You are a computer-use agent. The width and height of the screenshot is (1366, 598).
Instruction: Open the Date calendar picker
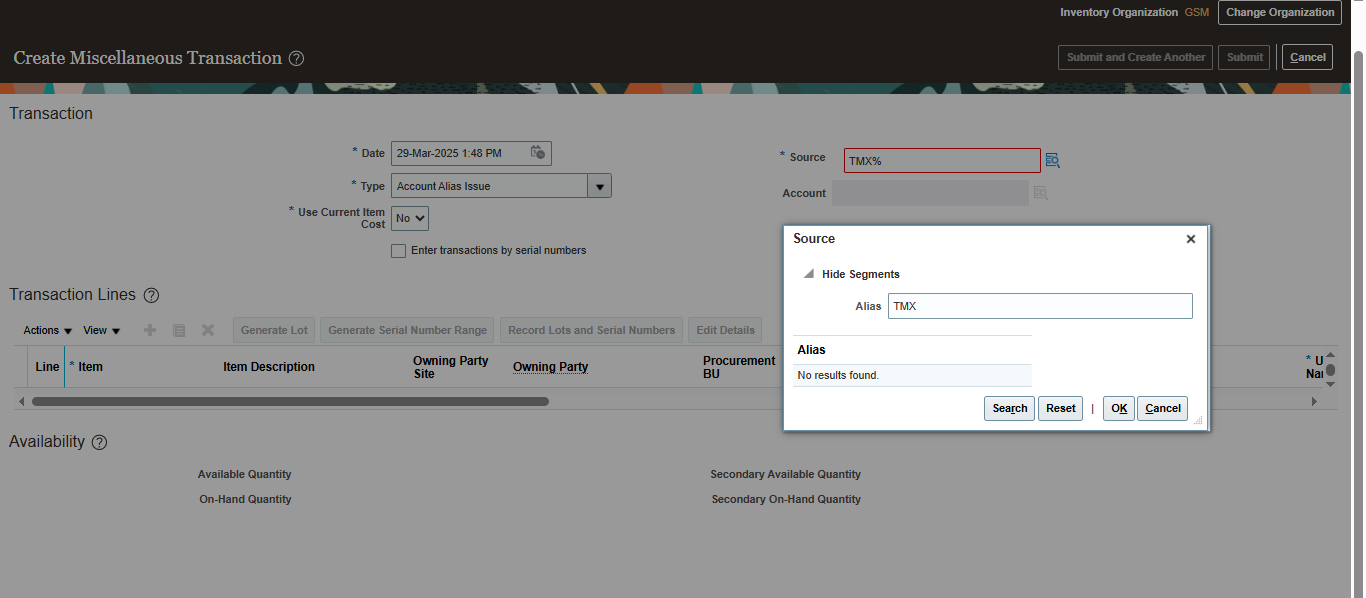pyautogui.click(x=537, y=152)
